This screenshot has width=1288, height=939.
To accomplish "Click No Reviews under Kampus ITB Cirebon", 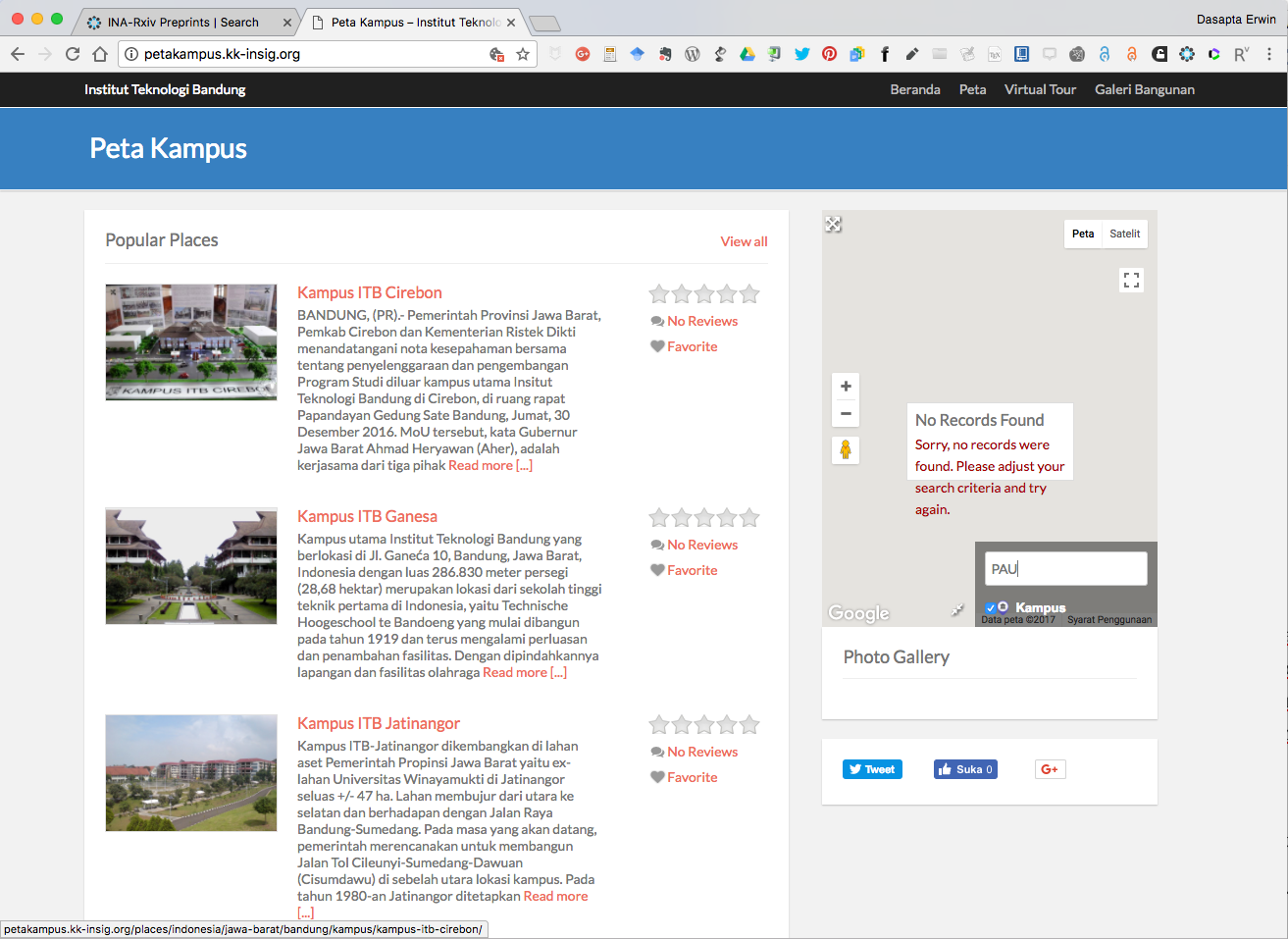I will [702, 321].
